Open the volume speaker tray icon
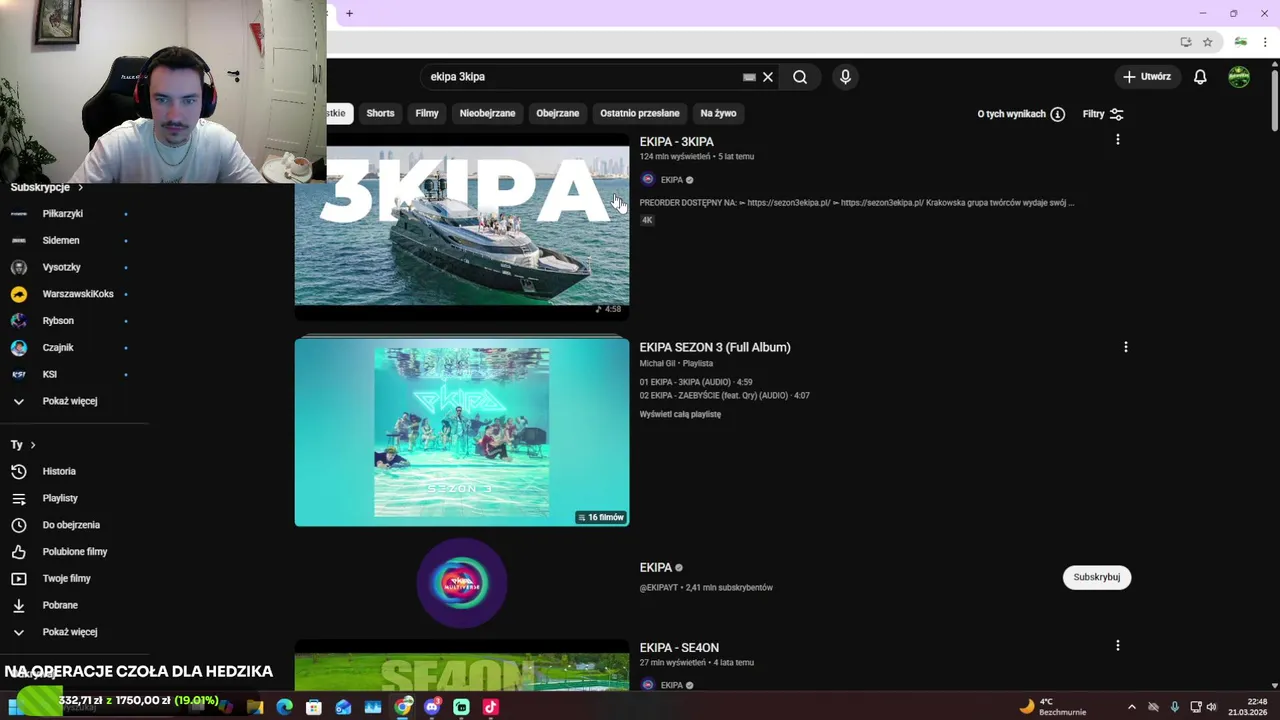This screenshot has width=1280, height=720. pyautogui.click(x=1211, y=707)
